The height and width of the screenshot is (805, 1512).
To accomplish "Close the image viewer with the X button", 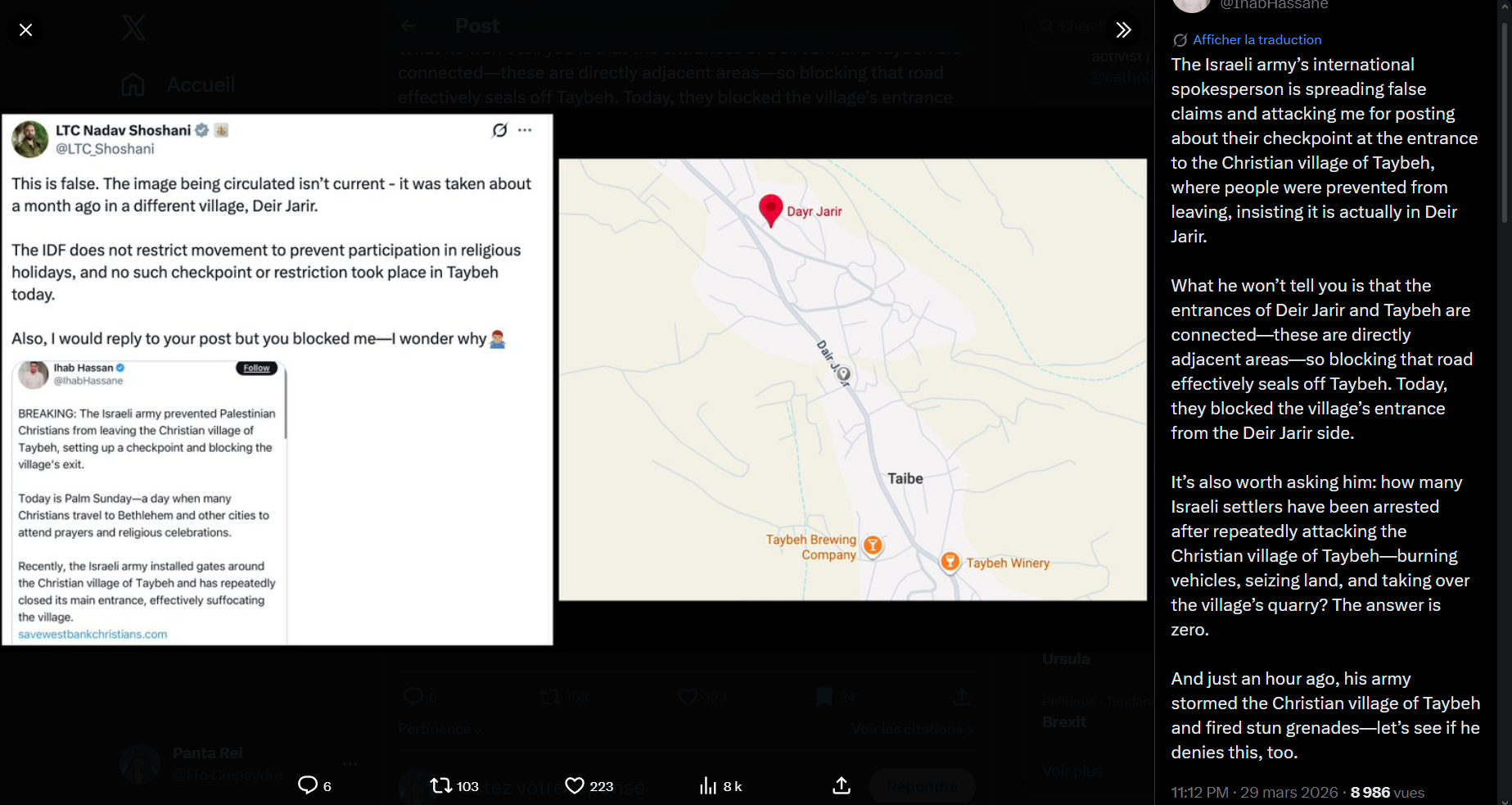I will pyautogui.click(x=26, y=30).
